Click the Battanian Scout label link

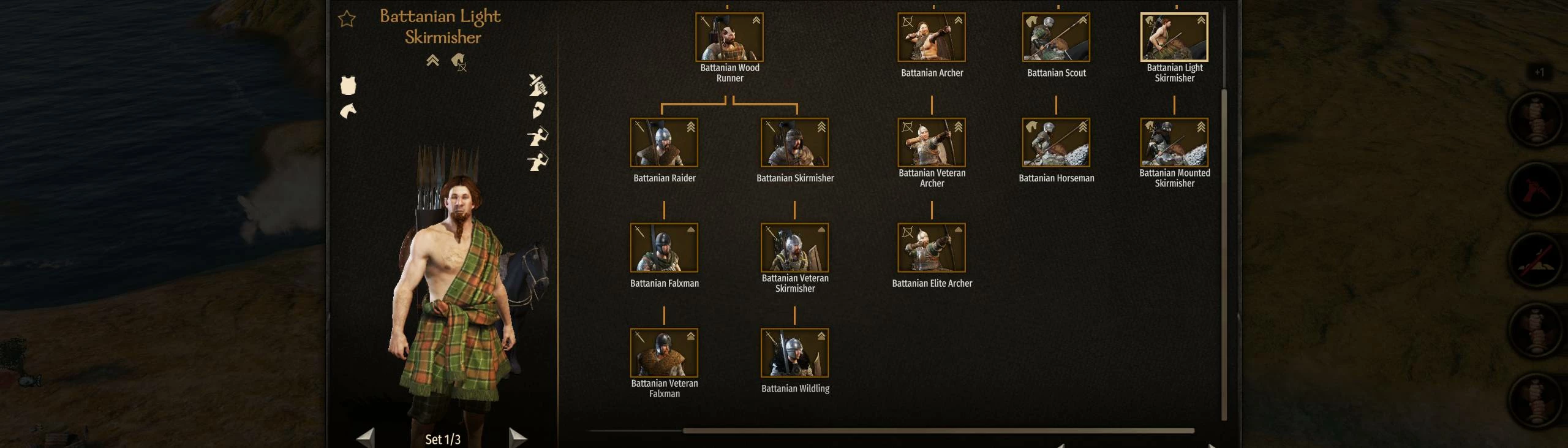click(1057, 73)
